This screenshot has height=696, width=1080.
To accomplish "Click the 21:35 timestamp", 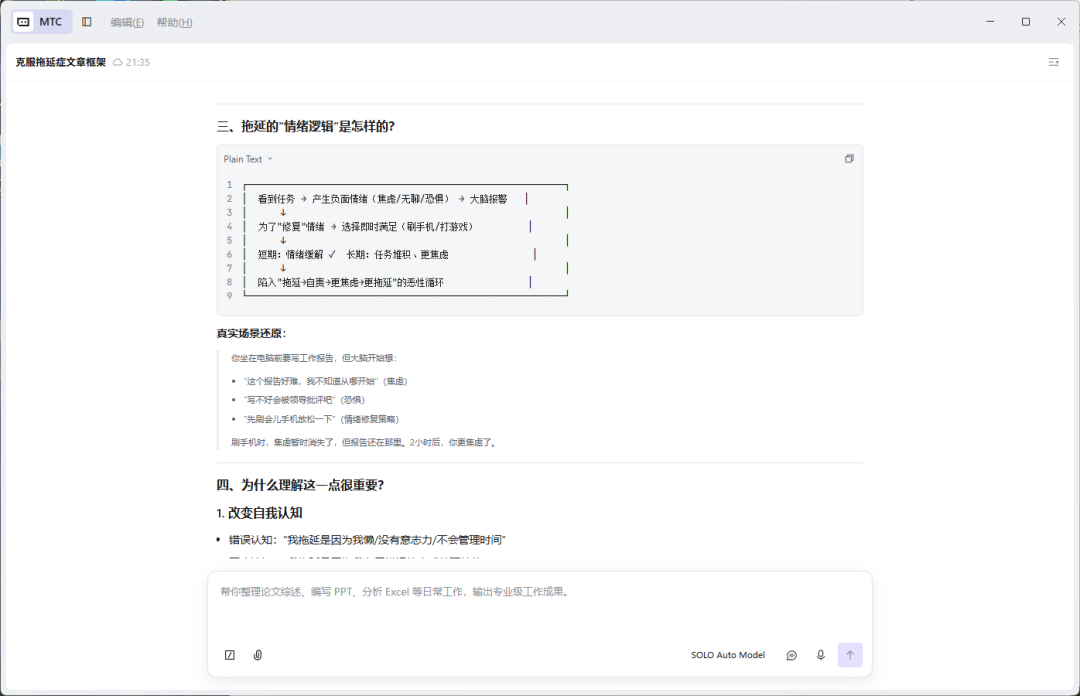I will pos(138,63).
